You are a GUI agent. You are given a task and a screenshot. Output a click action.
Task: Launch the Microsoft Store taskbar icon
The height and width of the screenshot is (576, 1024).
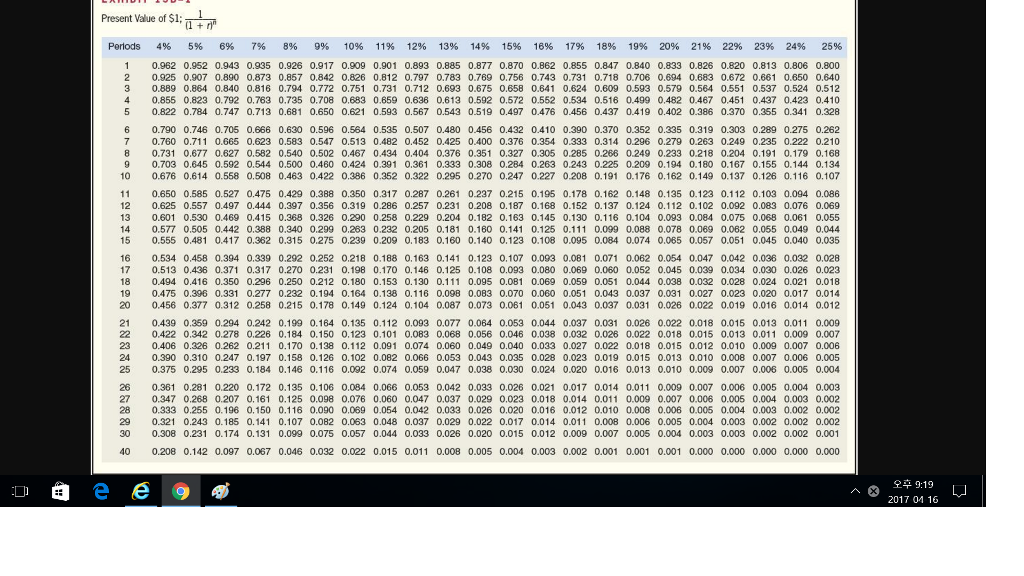pyautogui.click(x=60, y=491)
